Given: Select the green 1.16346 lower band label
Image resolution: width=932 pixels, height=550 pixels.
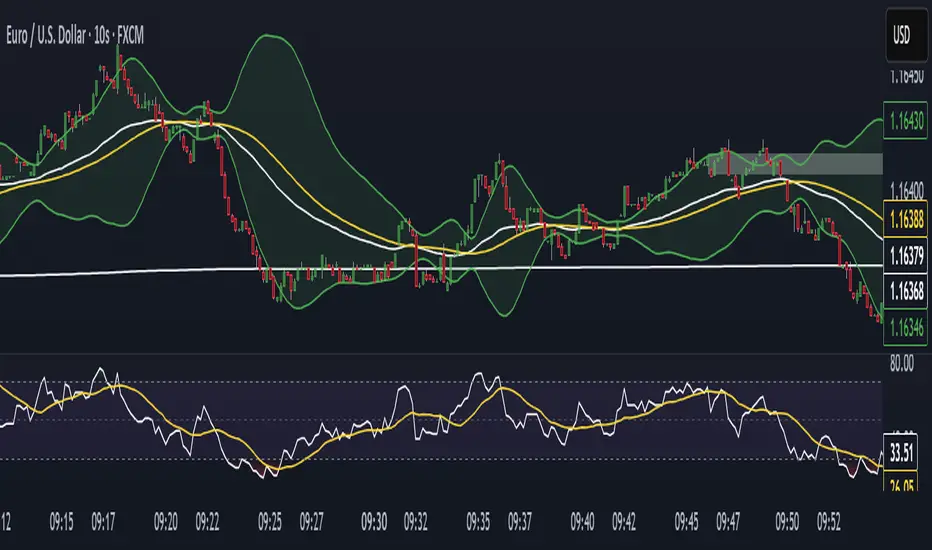Looking at the screenshot, I should (906, 326).
